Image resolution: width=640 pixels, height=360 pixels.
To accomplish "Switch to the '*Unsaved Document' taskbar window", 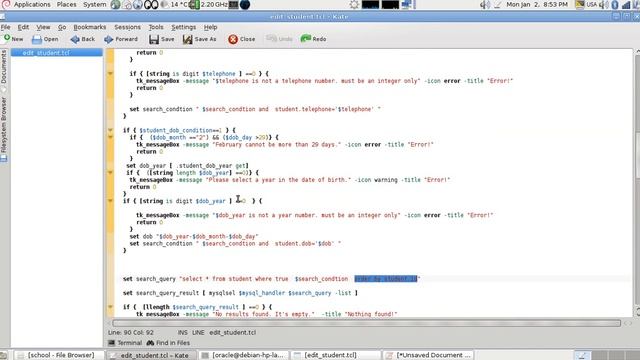I will coord(429,355).
